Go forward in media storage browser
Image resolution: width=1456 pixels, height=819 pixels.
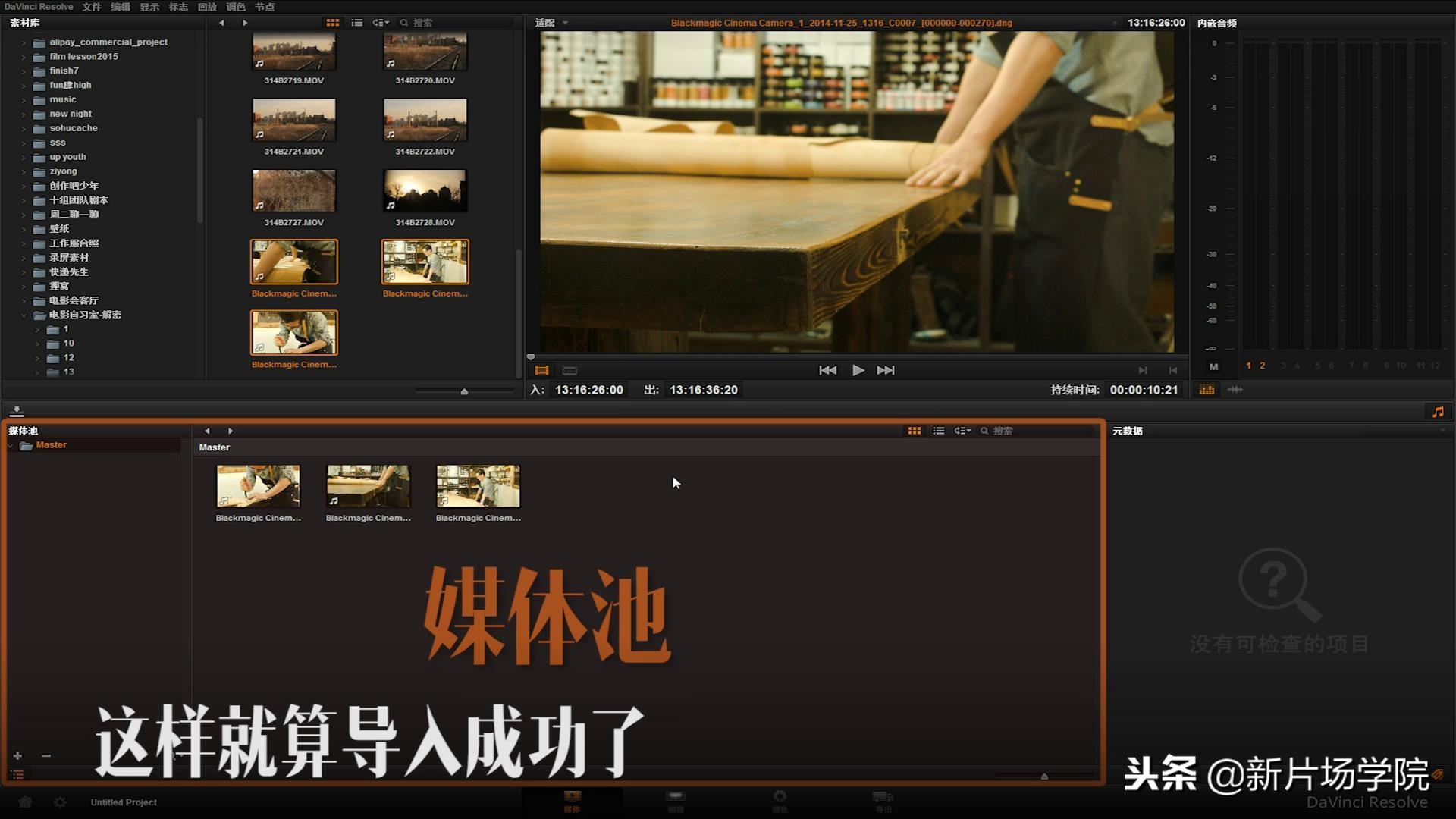(x=245, y=23)
